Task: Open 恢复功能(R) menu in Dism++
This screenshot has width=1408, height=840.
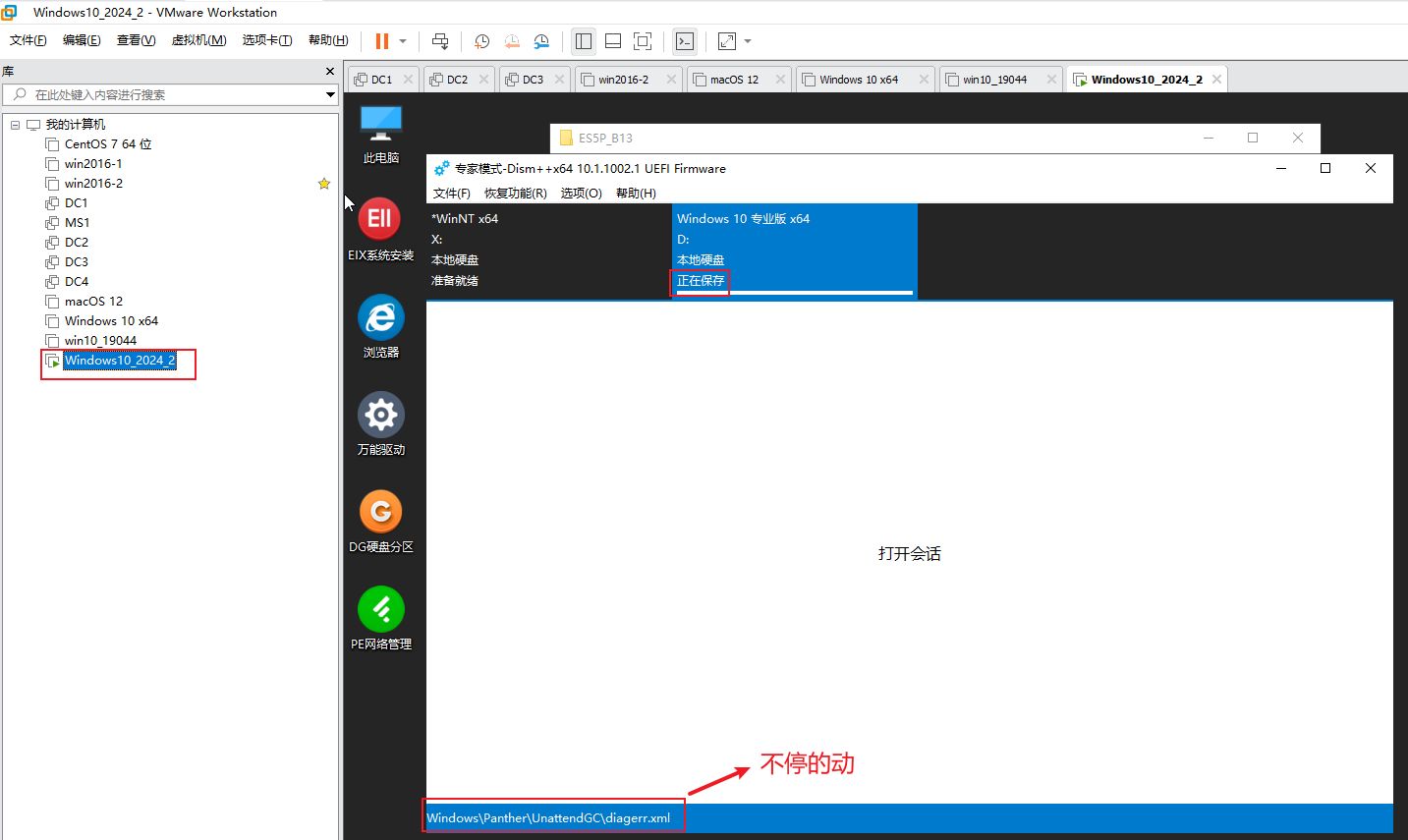Action: click(x=515, y=194)
